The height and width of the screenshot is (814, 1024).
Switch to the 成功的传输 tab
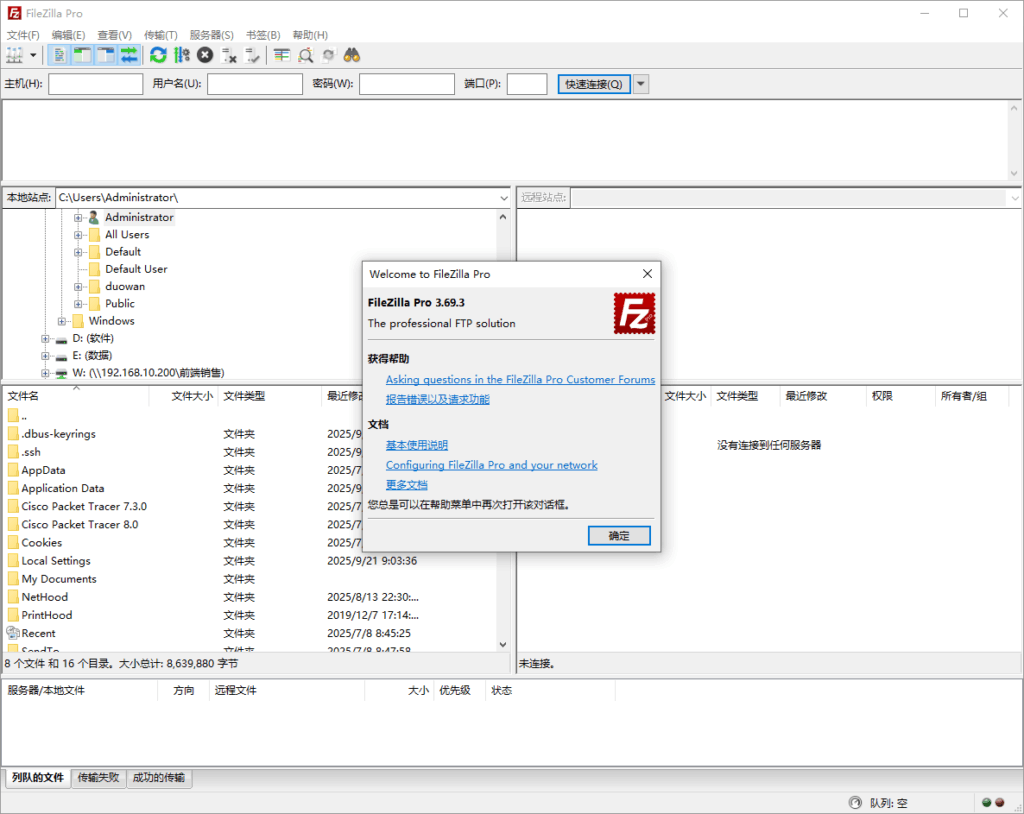pyautogui.click(x=158, y=777)
